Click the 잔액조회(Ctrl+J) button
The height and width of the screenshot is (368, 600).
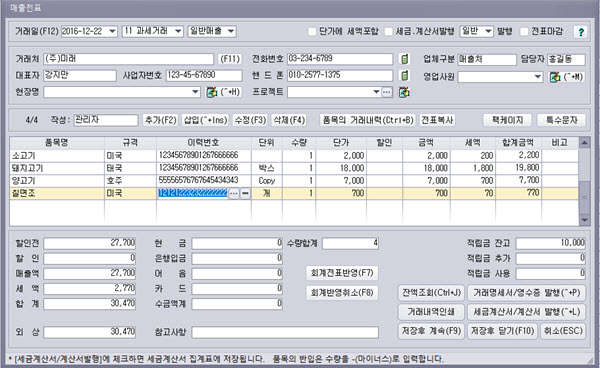pos(431,293)
